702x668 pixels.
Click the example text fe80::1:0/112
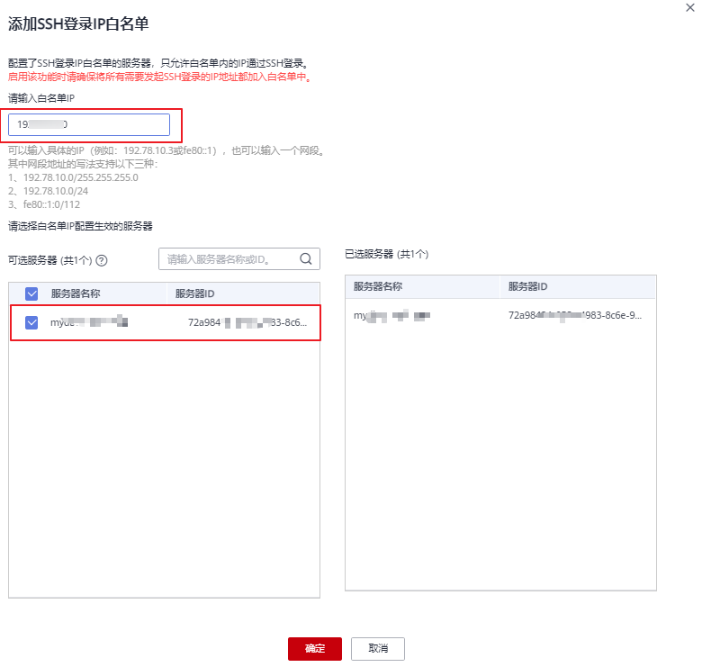coord(51,205)
